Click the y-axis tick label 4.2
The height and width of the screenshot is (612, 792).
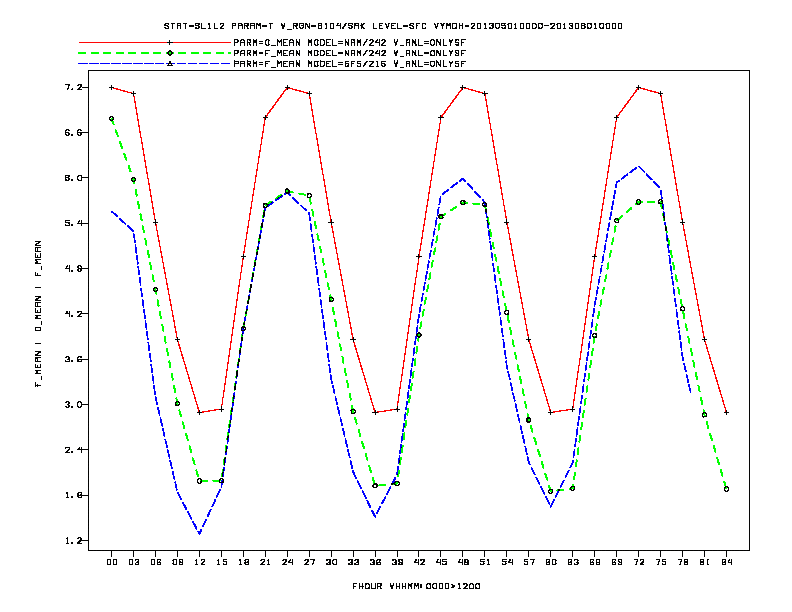pyautogui.click(x=73, y=314)
